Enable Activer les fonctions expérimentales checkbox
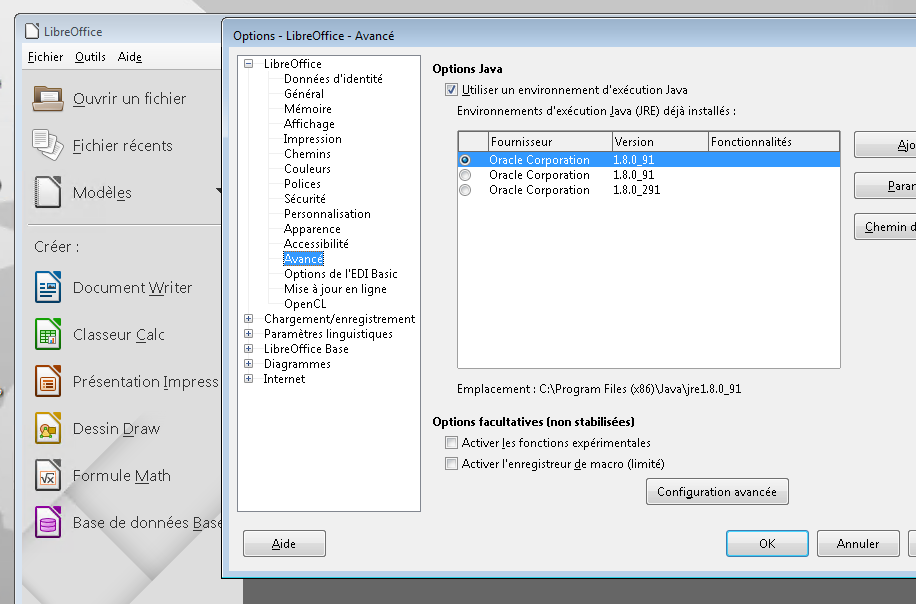Image resolution: width=916 pixels, height=604 pixels. coord(451,443)
